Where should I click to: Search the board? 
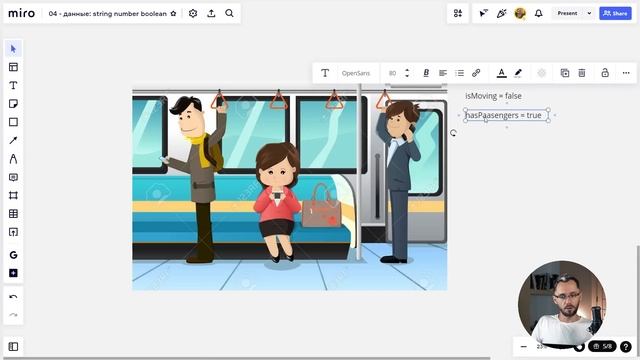coord(229,13)
